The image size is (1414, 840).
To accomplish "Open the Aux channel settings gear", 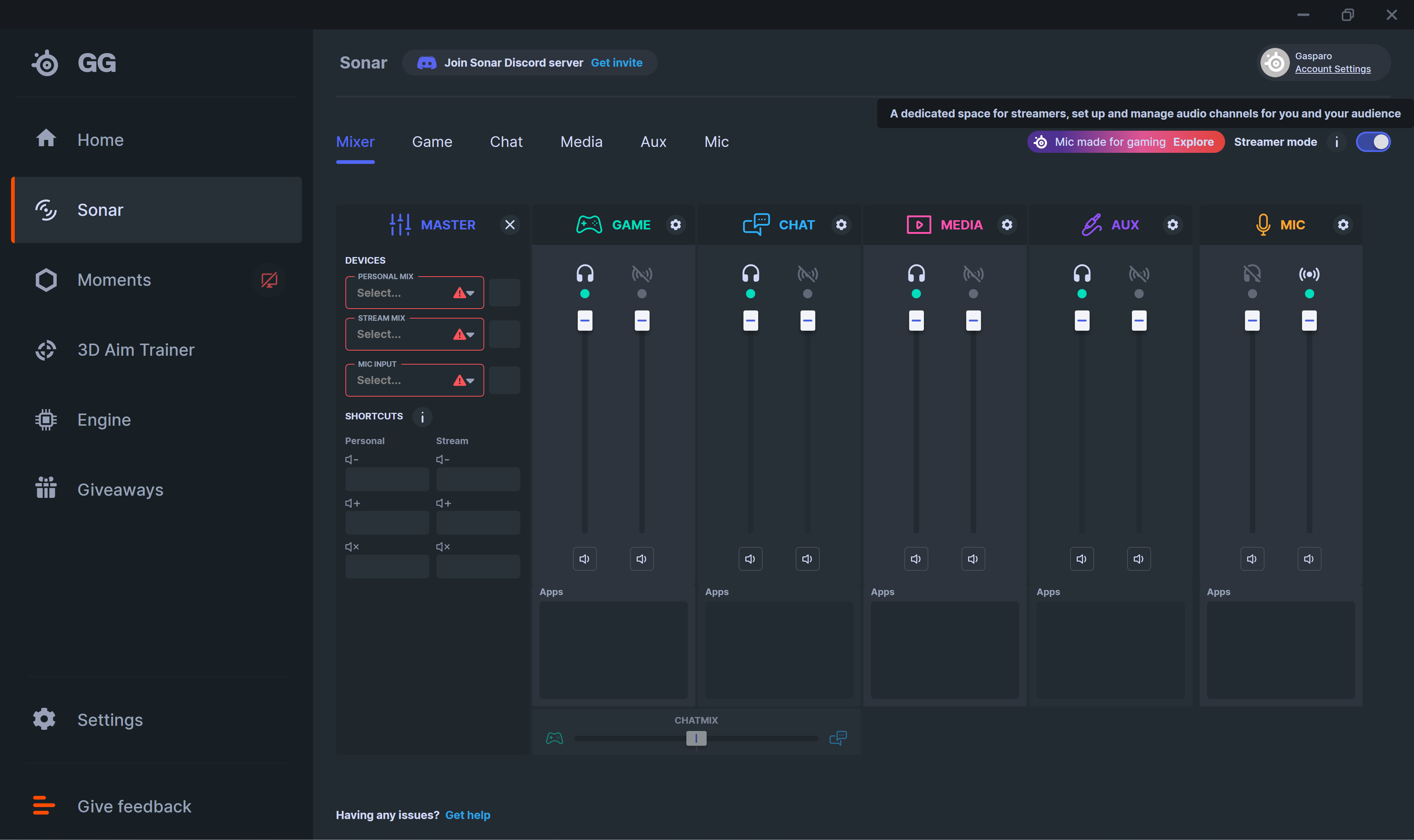I will [x=1173, y=225].
